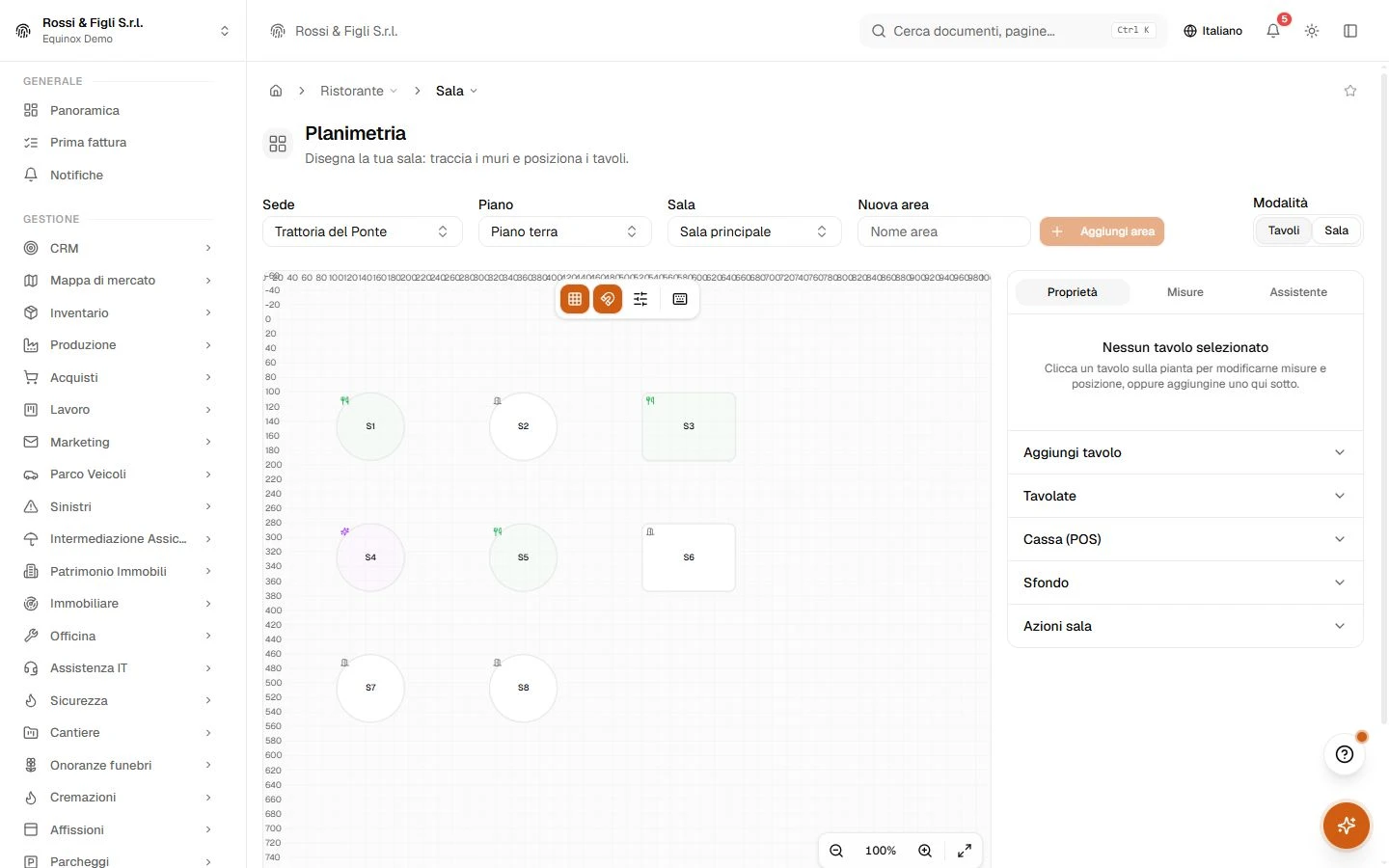This screenshot has width=1389, height=868.
Task: Open the Piano dropdown showing Piano terra
Action: [x=565, y=231]
